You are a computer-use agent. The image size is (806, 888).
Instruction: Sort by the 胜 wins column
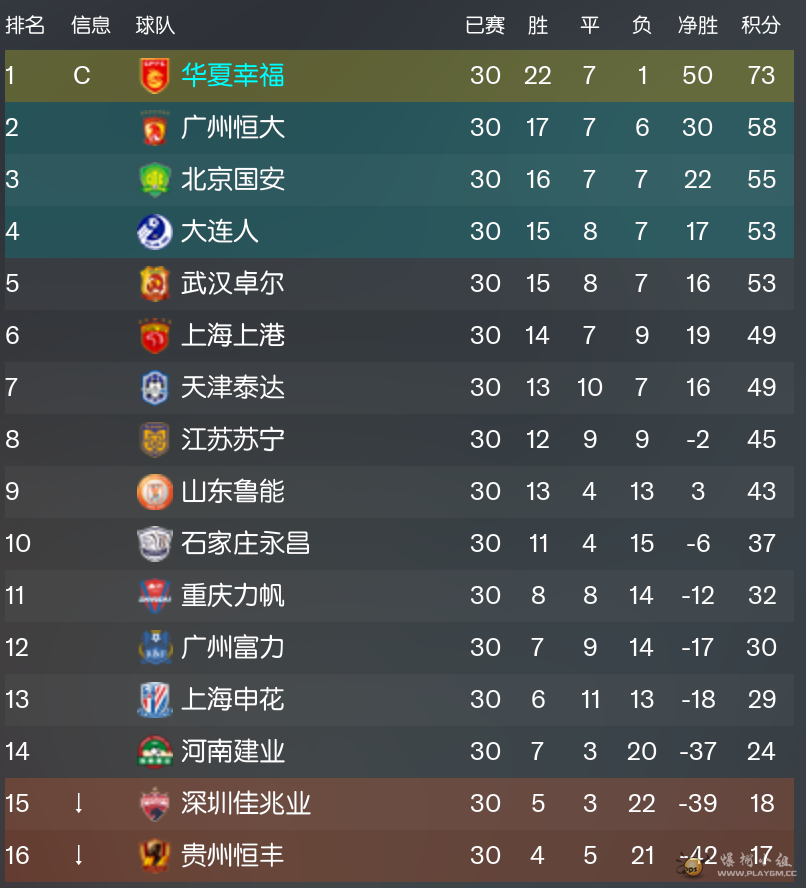[x=538, y=25]
